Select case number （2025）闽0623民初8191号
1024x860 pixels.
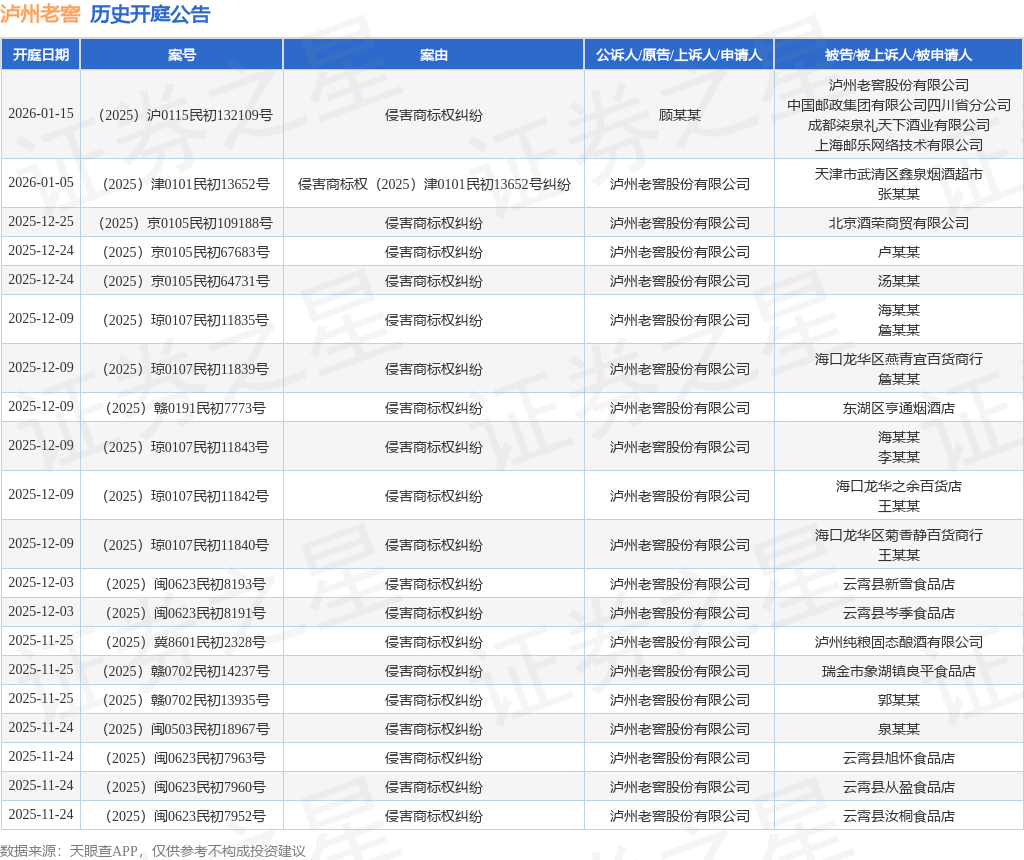(x=182, y=613)
